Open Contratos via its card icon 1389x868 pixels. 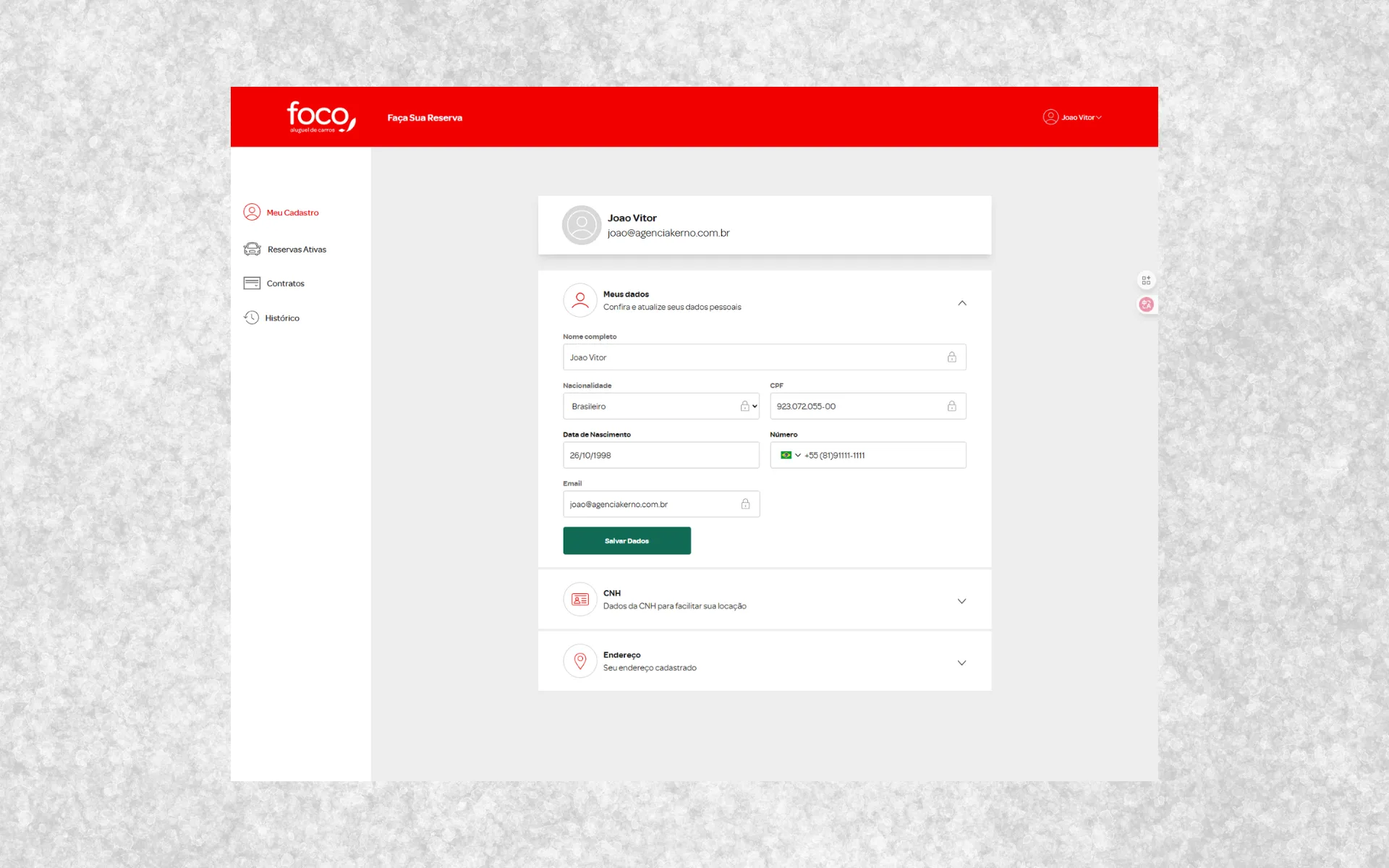coord(251,283)
